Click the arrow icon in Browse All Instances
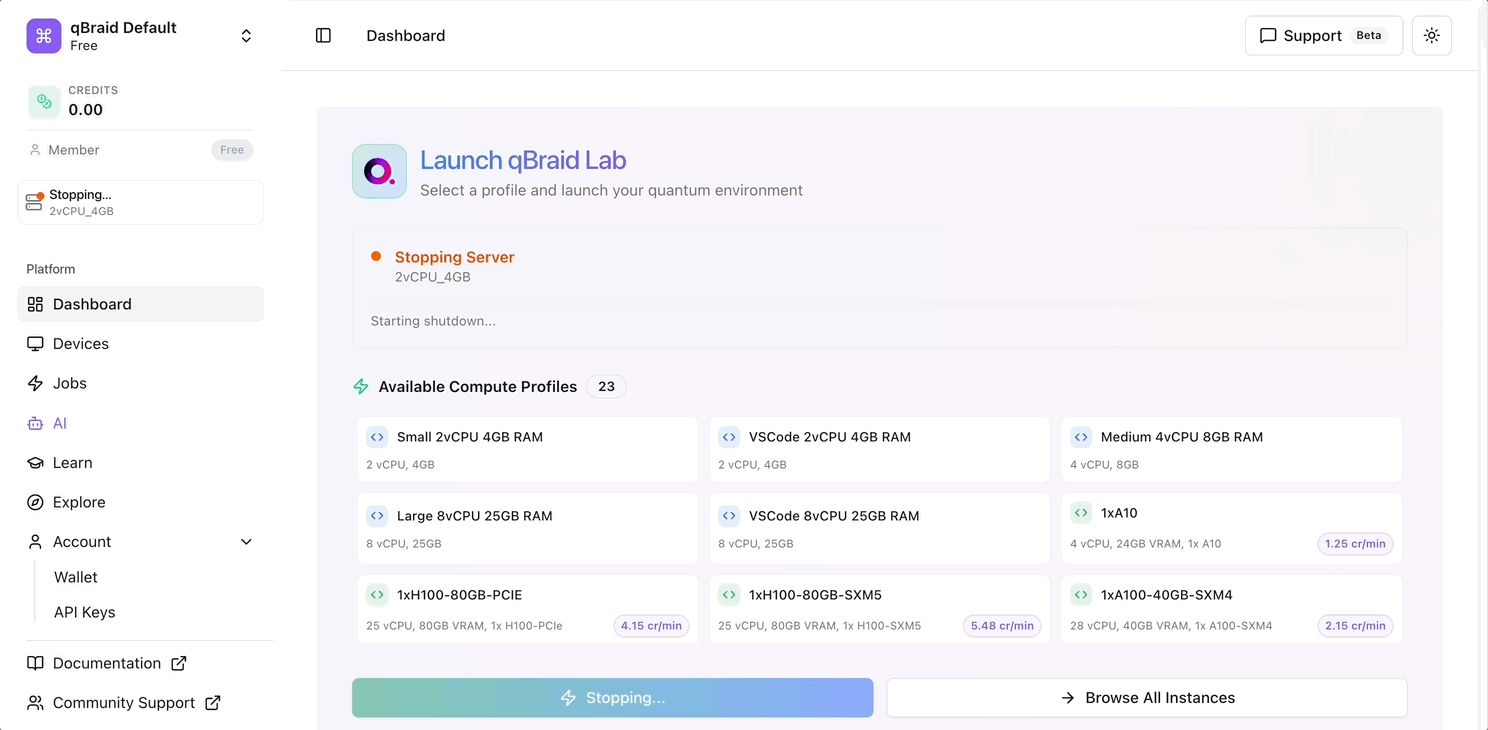This screenshot has width=1488, height=730. (1068, 698)
